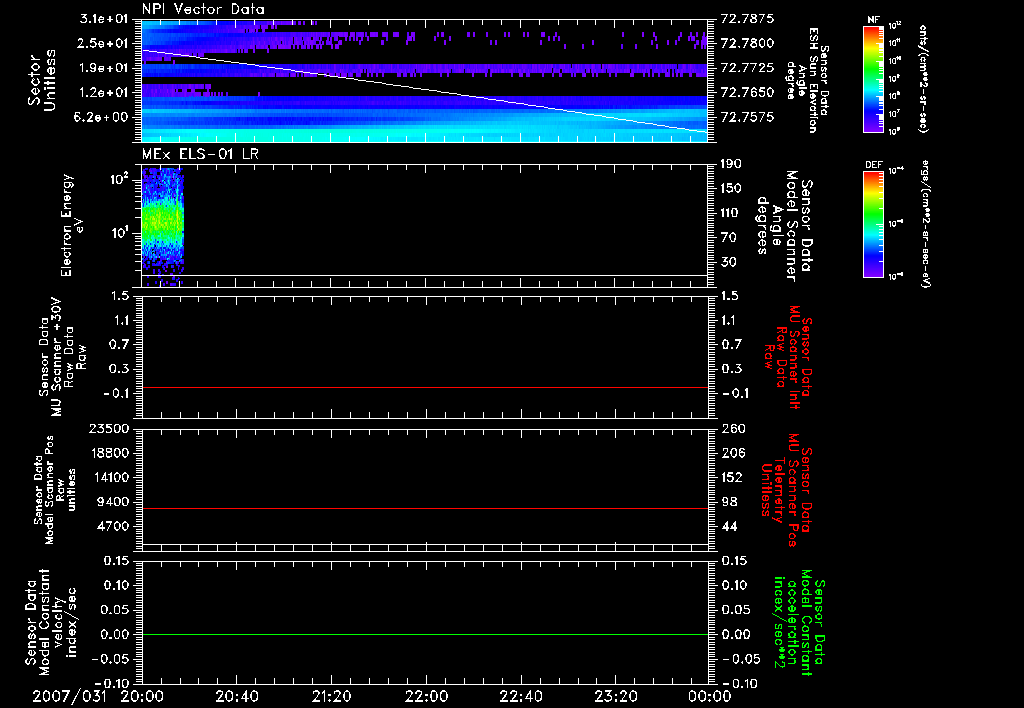Click the 44 telemetry tick label
The height and width of the screenshot is (708, 1024).
point(729,527)
